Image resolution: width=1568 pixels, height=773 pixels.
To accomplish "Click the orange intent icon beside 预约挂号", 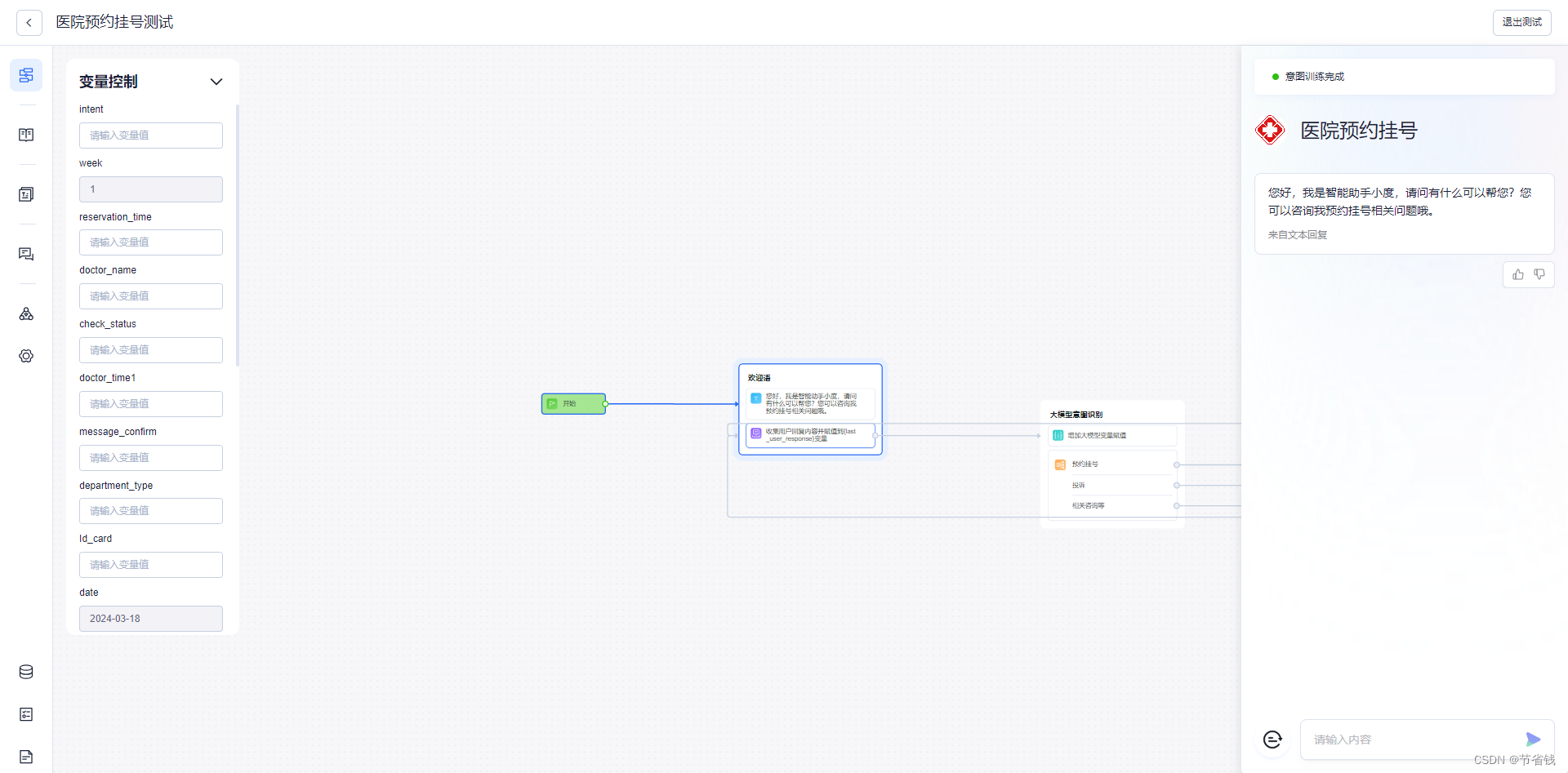I will pyautogui.click(x=1060, y=464).
